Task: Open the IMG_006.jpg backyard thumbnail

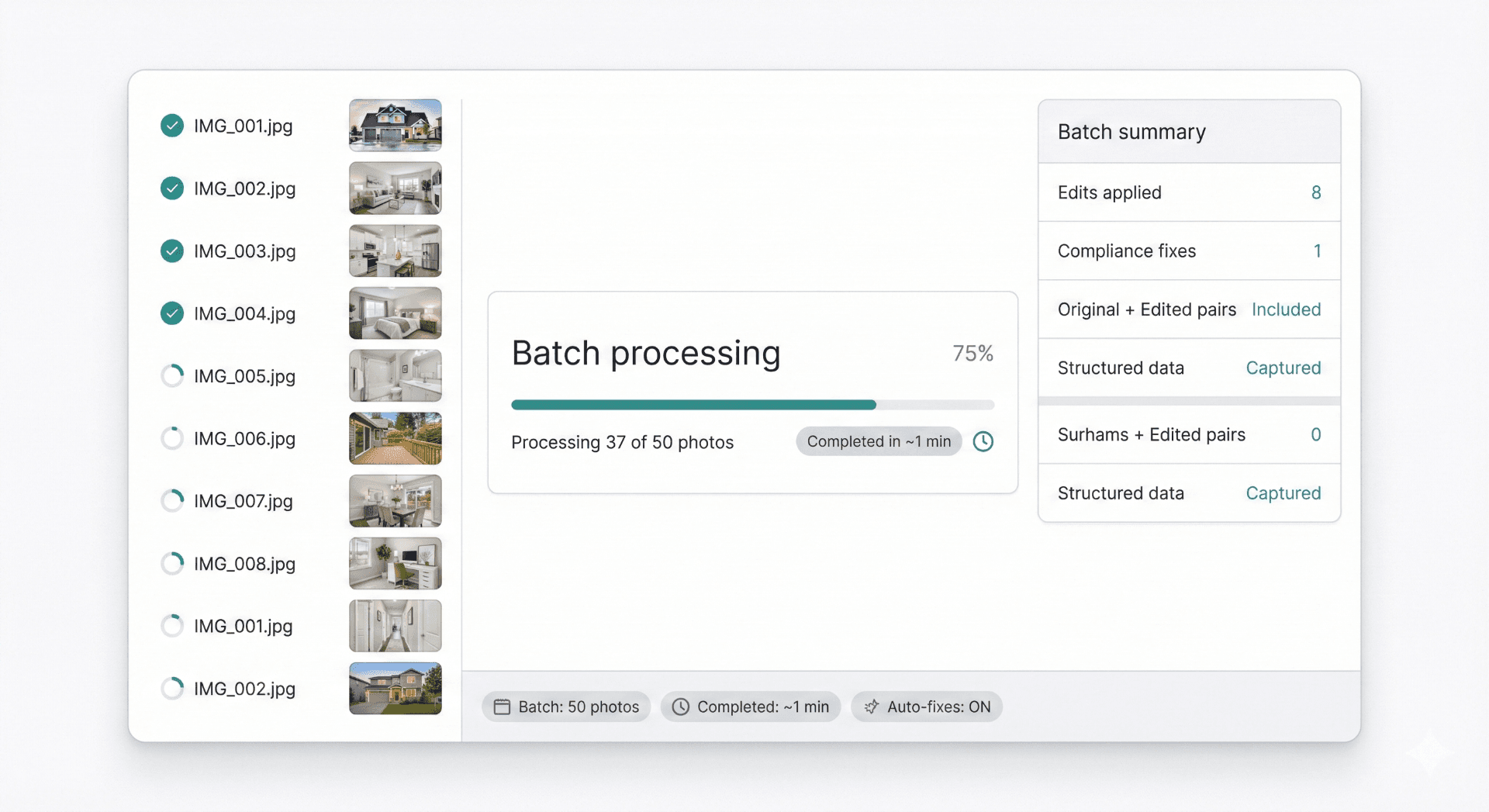Action: click(395, 438)
